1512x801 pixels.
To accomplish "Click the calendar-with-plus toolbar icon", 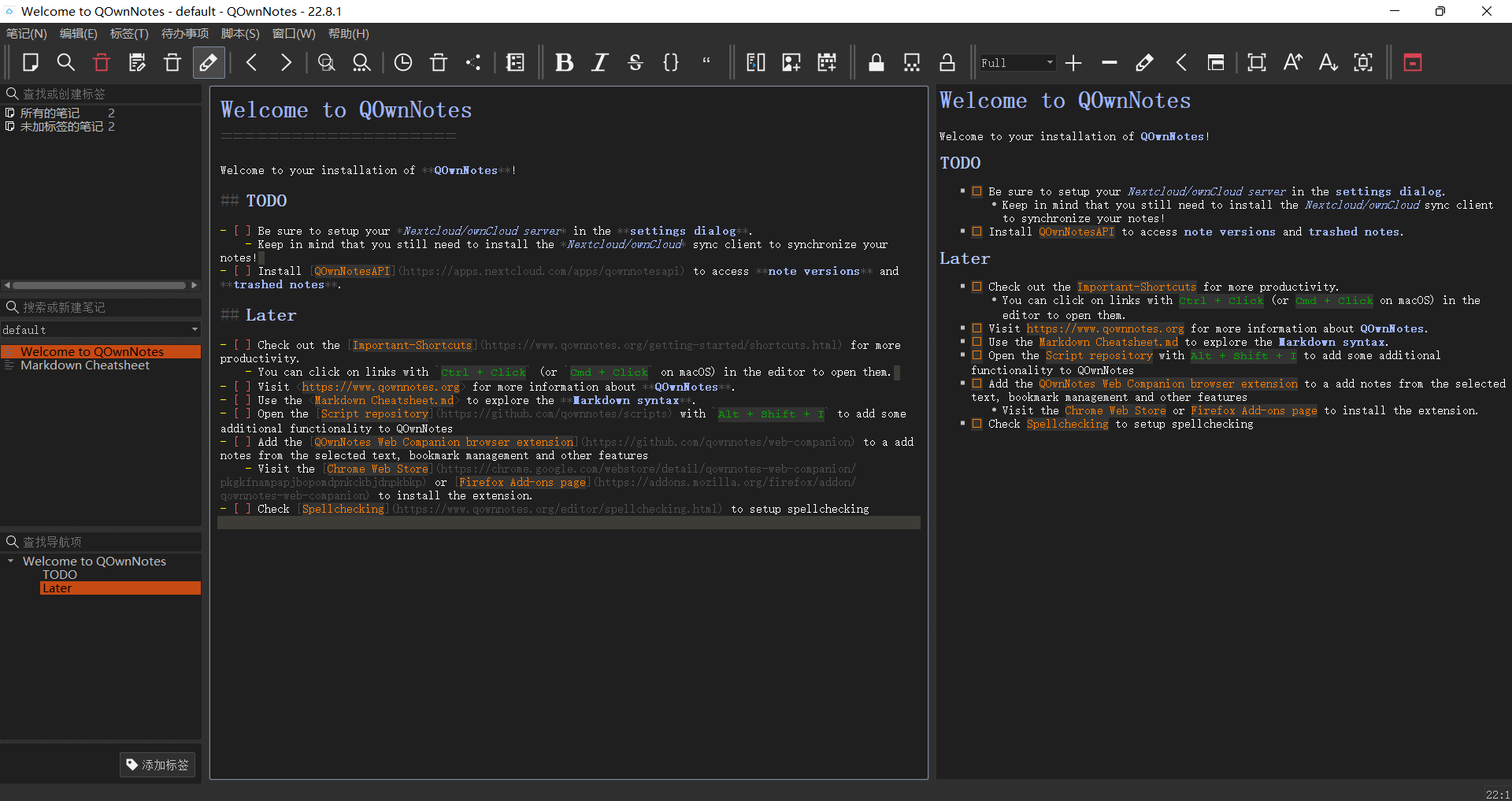I will 827,62.
